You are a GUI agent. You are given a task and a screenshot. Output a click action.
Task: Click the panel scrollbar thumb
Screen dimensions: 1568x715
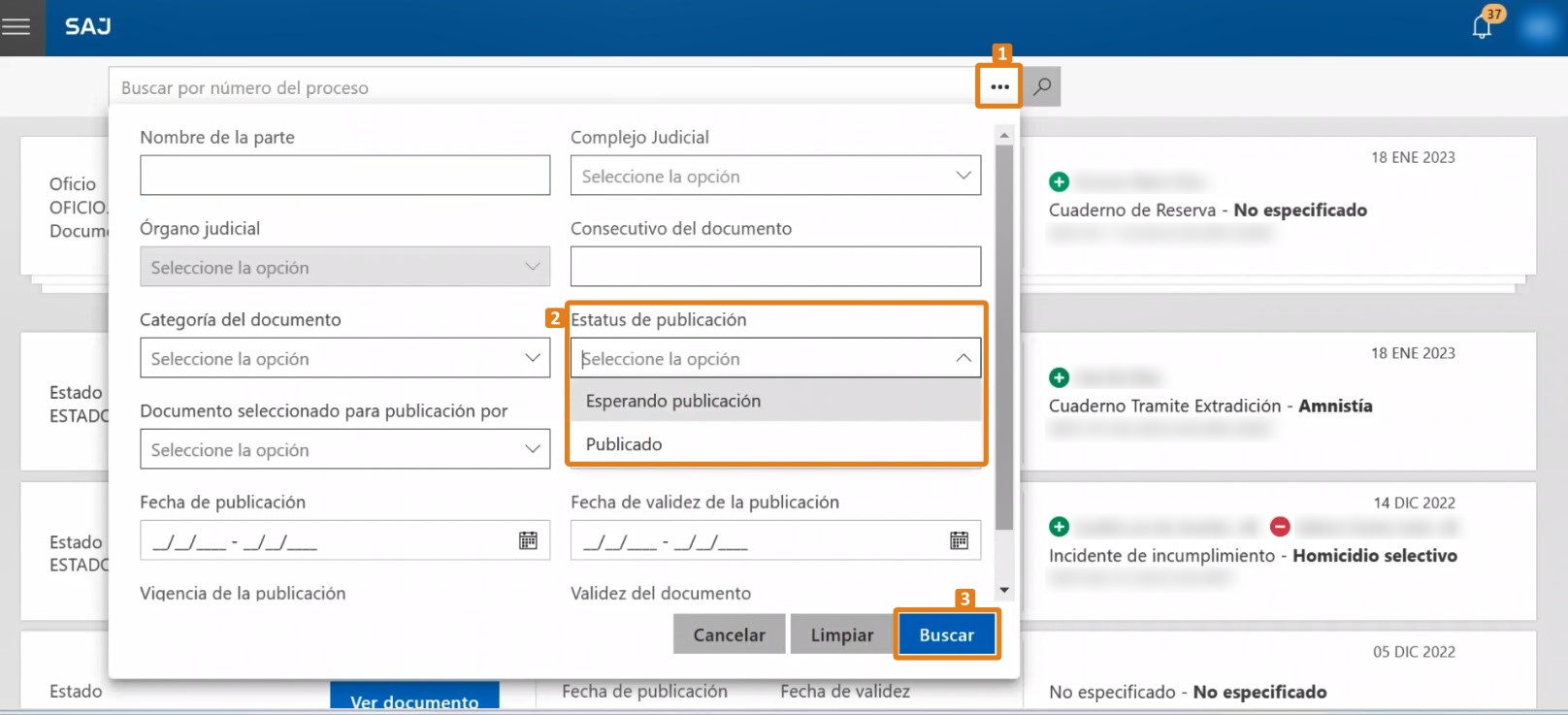click(1004, 338)
